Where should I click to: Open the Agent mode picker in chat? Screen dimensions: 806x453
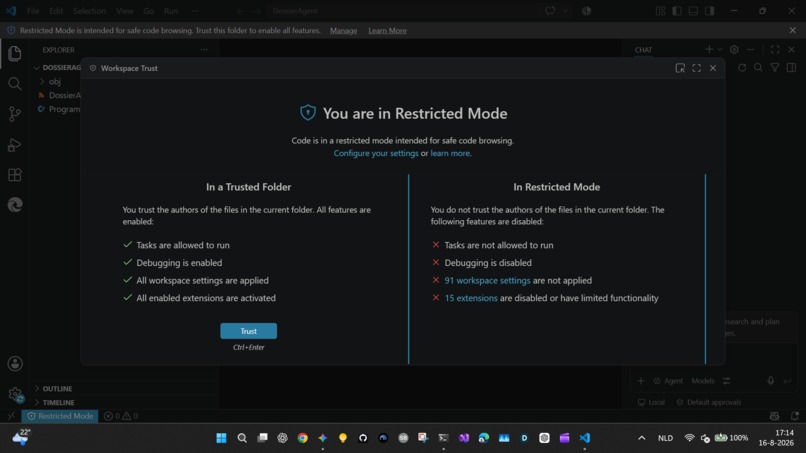(668, 381)
